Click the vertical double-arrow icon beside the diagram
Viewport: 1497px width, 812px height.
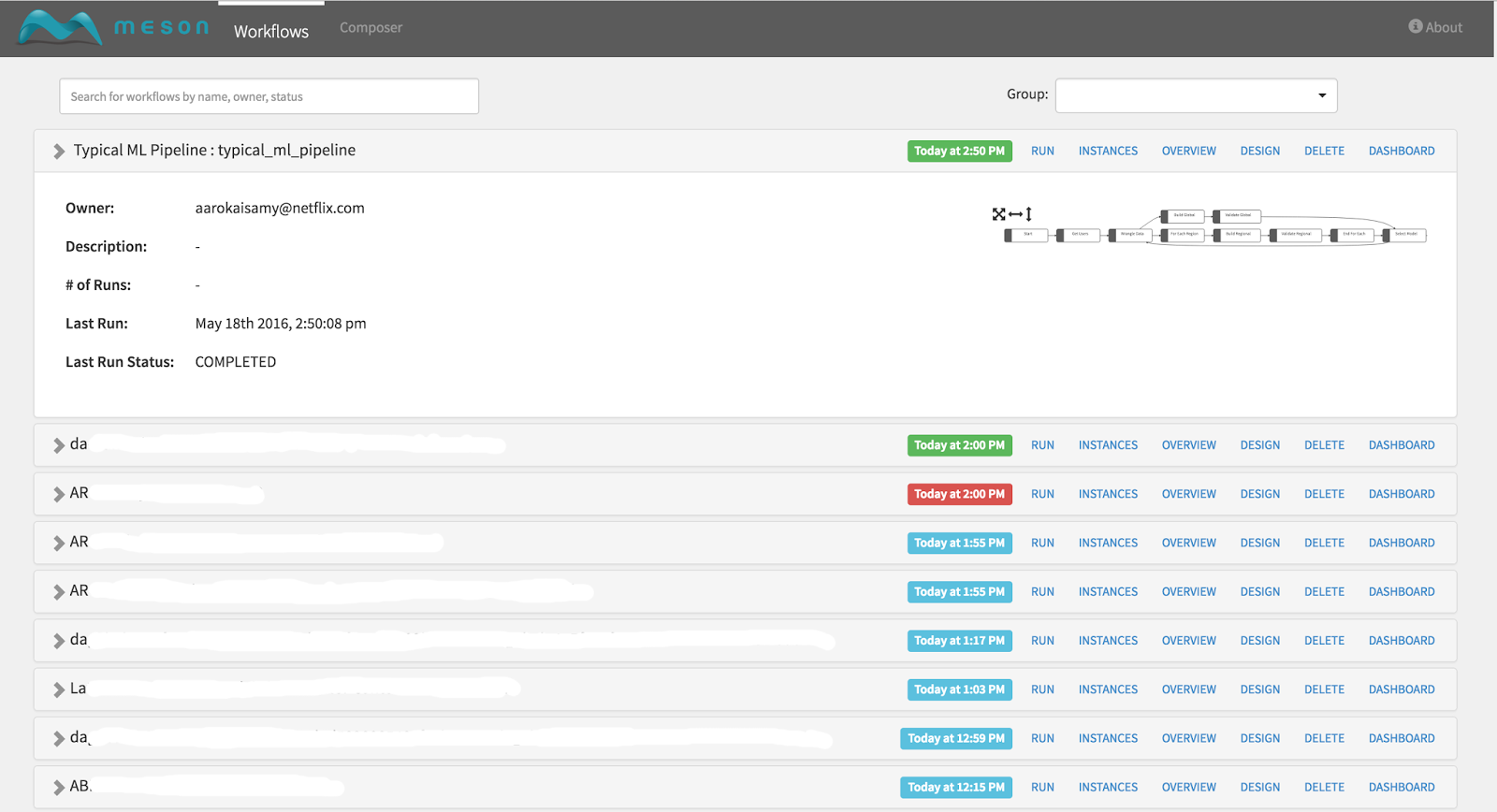[1028, 214]
